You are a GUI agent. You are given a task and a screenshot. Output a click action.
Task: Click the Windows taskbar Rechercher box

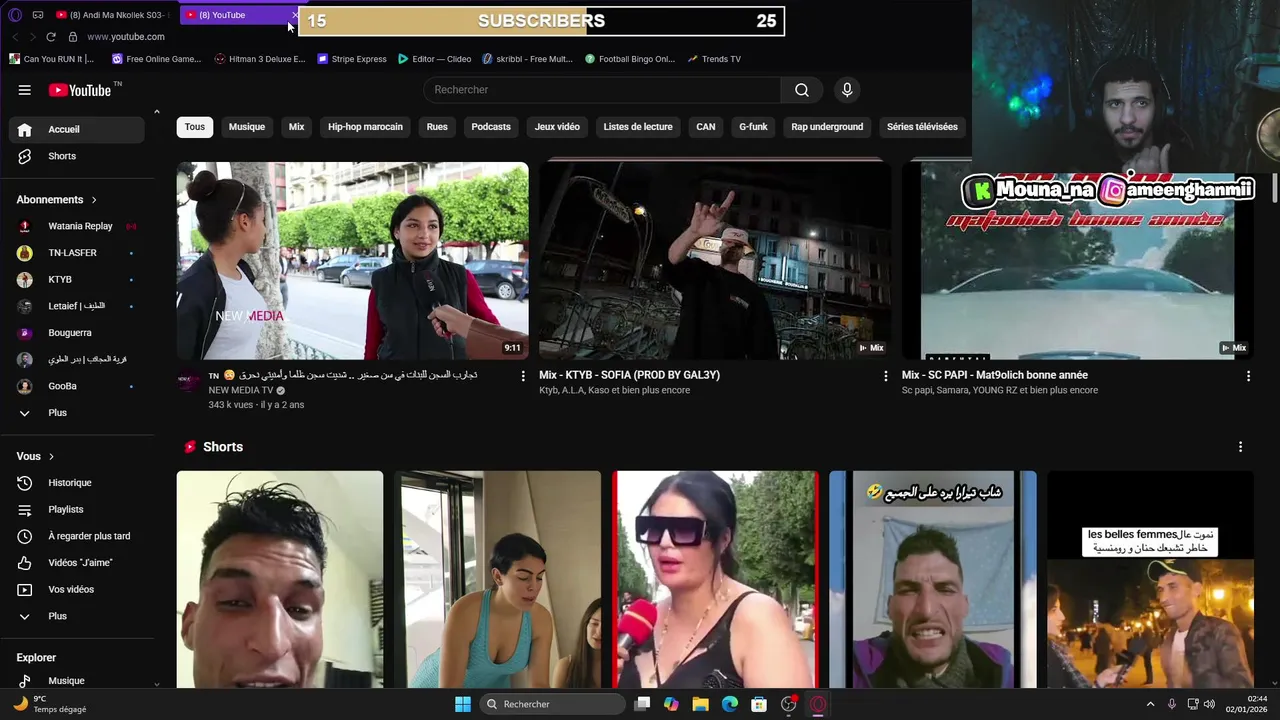point(553,704)
